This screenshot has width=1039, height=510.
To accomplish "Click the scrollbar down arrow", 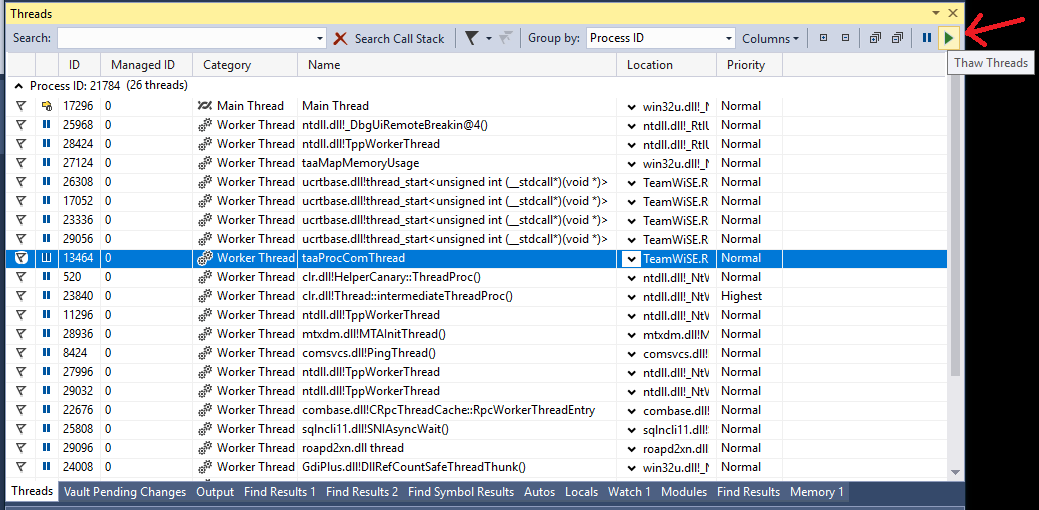I will 955,472.
